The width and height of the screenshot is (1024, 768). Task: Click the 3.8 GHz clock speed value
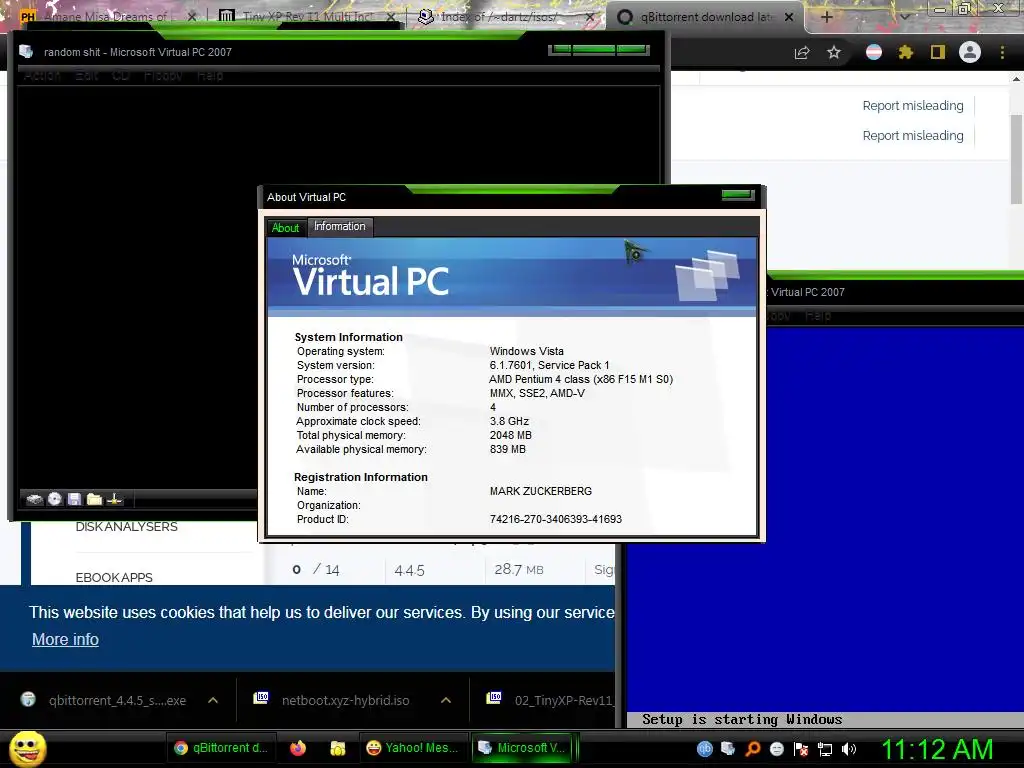click(509, 421)
